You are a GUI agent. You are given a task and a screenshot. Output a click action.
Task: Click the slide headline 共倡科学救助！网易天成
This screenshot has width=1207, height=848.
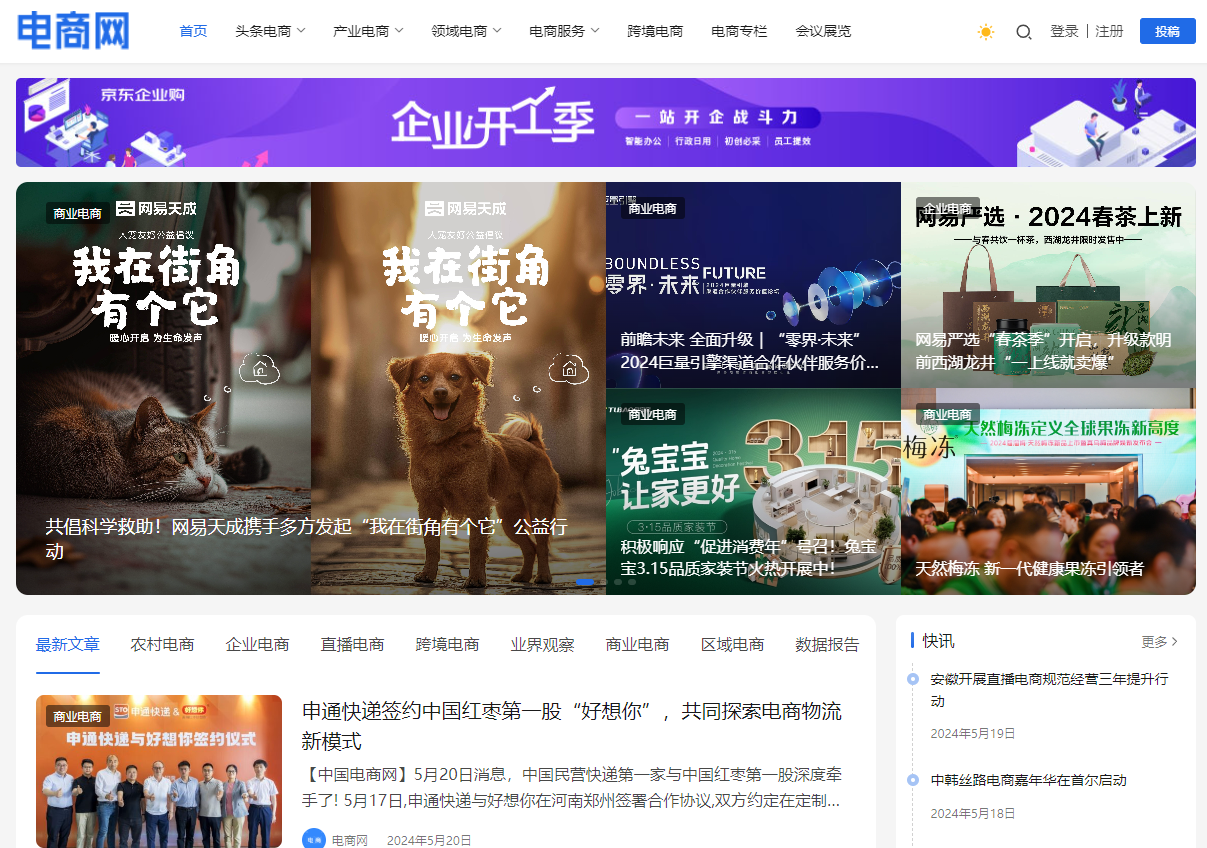(x=307, y=538)
